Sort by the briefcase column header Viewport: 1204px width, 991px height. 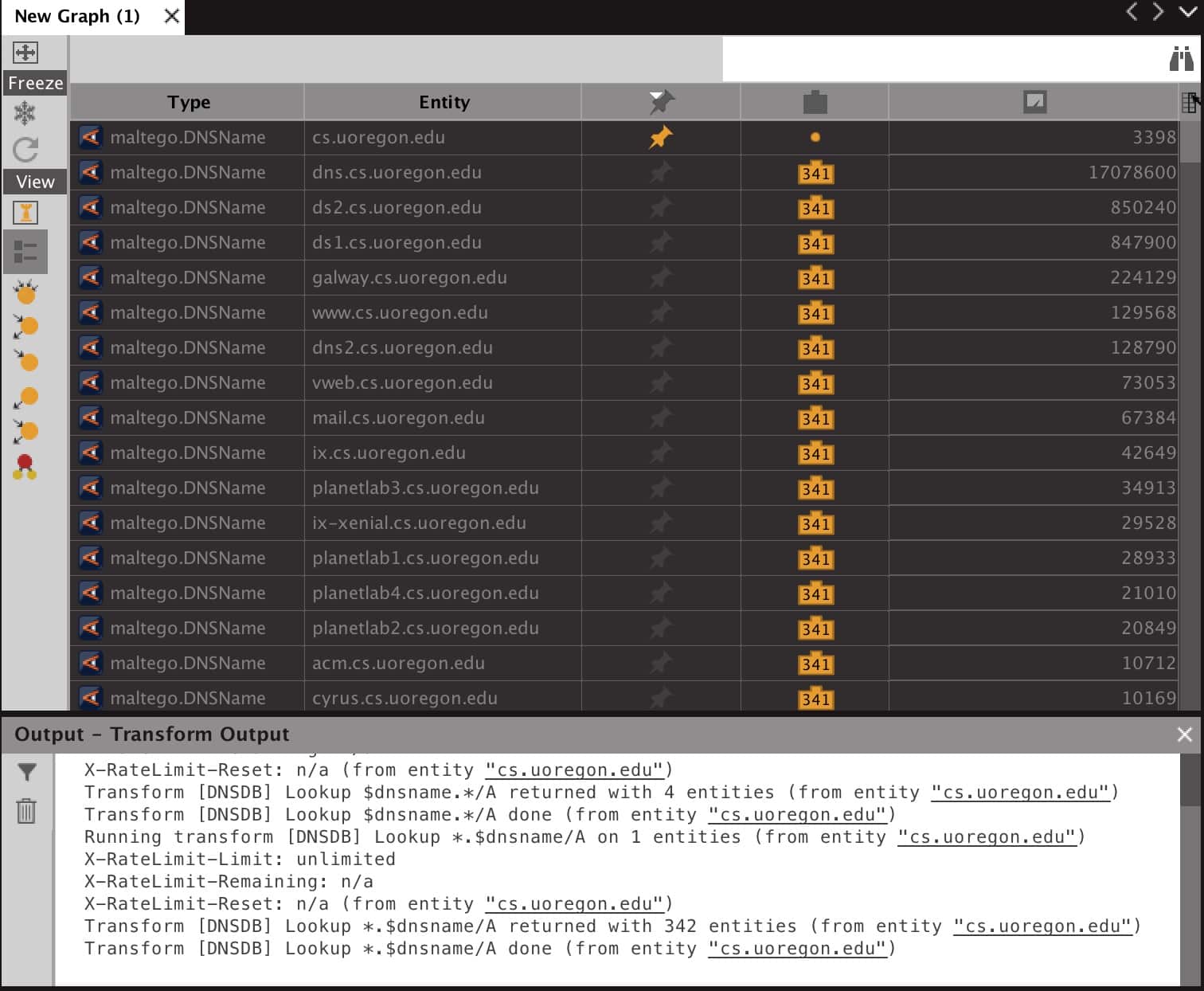point(815,102)
